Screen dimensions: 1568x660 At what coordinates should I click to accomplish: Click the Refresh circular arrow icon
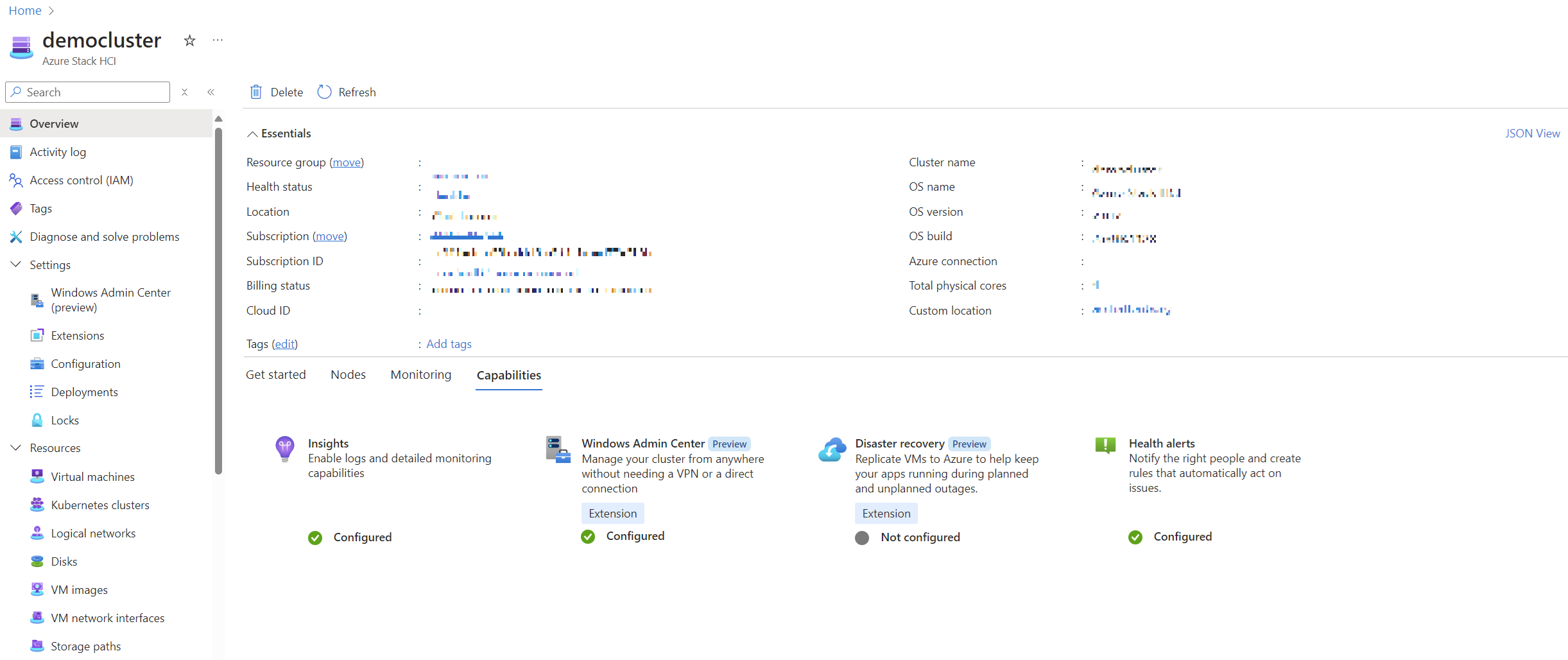click(324, 92)
